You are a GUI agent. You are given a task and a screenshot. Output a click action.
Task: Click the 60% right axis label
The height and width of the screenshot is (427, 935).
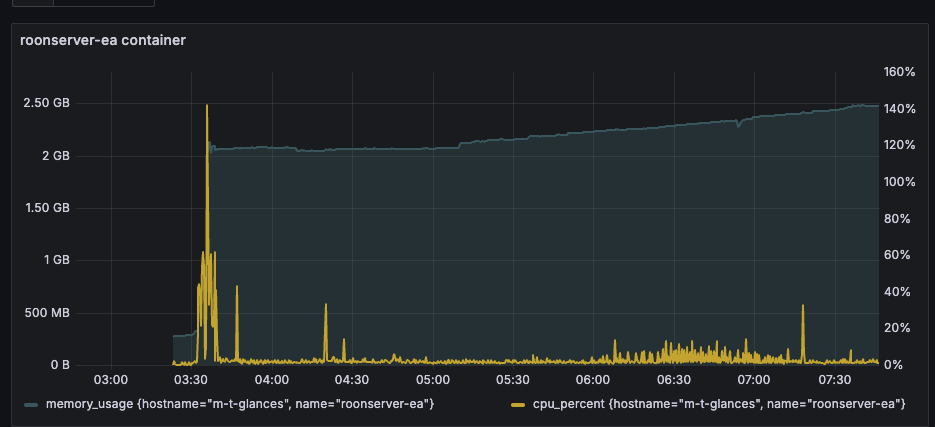click(x=896, y=255)
